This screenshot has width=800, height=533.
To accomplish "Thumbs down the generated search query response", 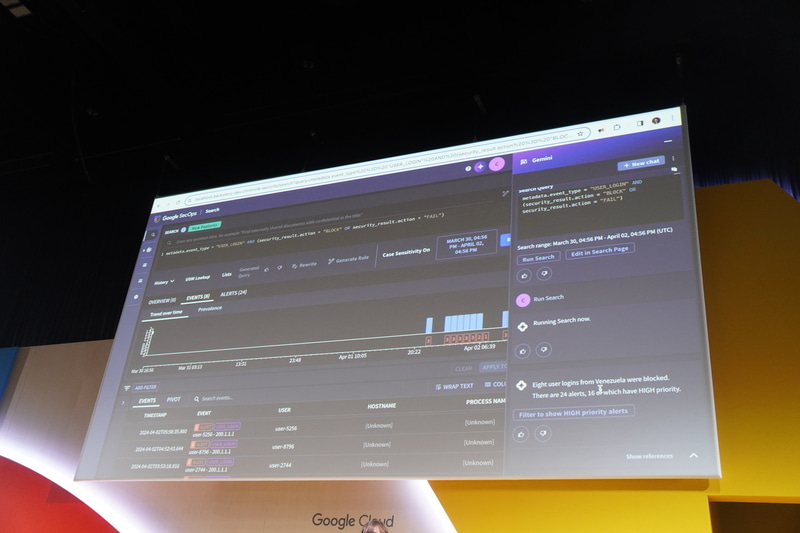I will 544,274.
